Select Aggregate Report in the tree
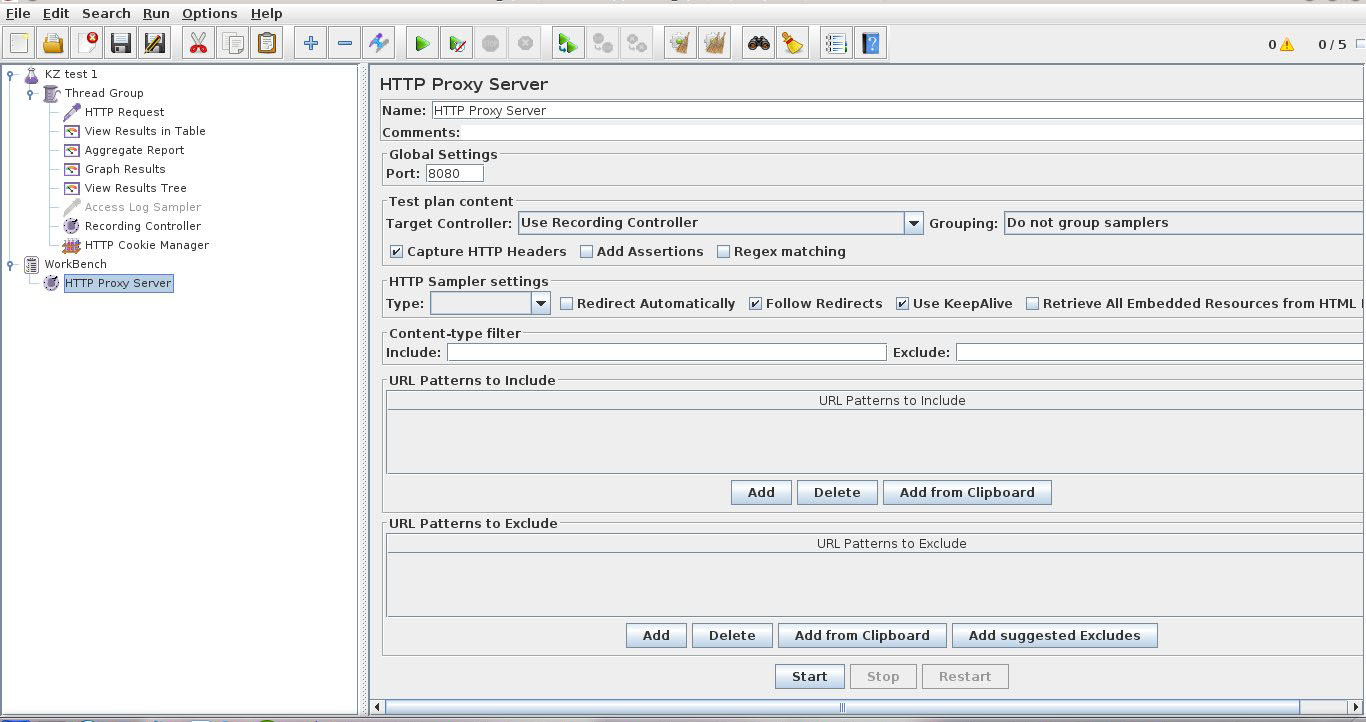 coord(134,150)
